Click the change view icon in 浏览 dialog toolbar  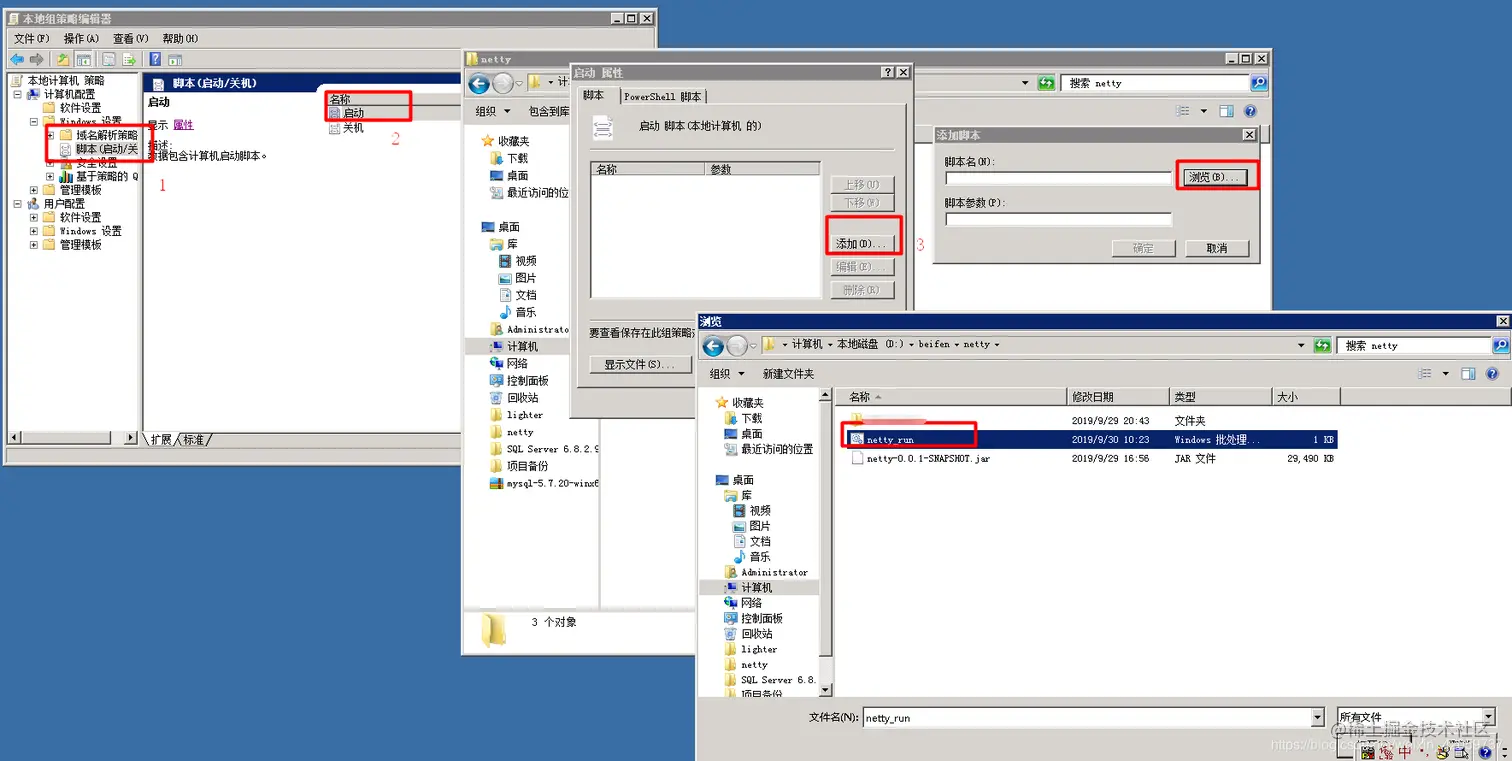tap(1426, 373)
